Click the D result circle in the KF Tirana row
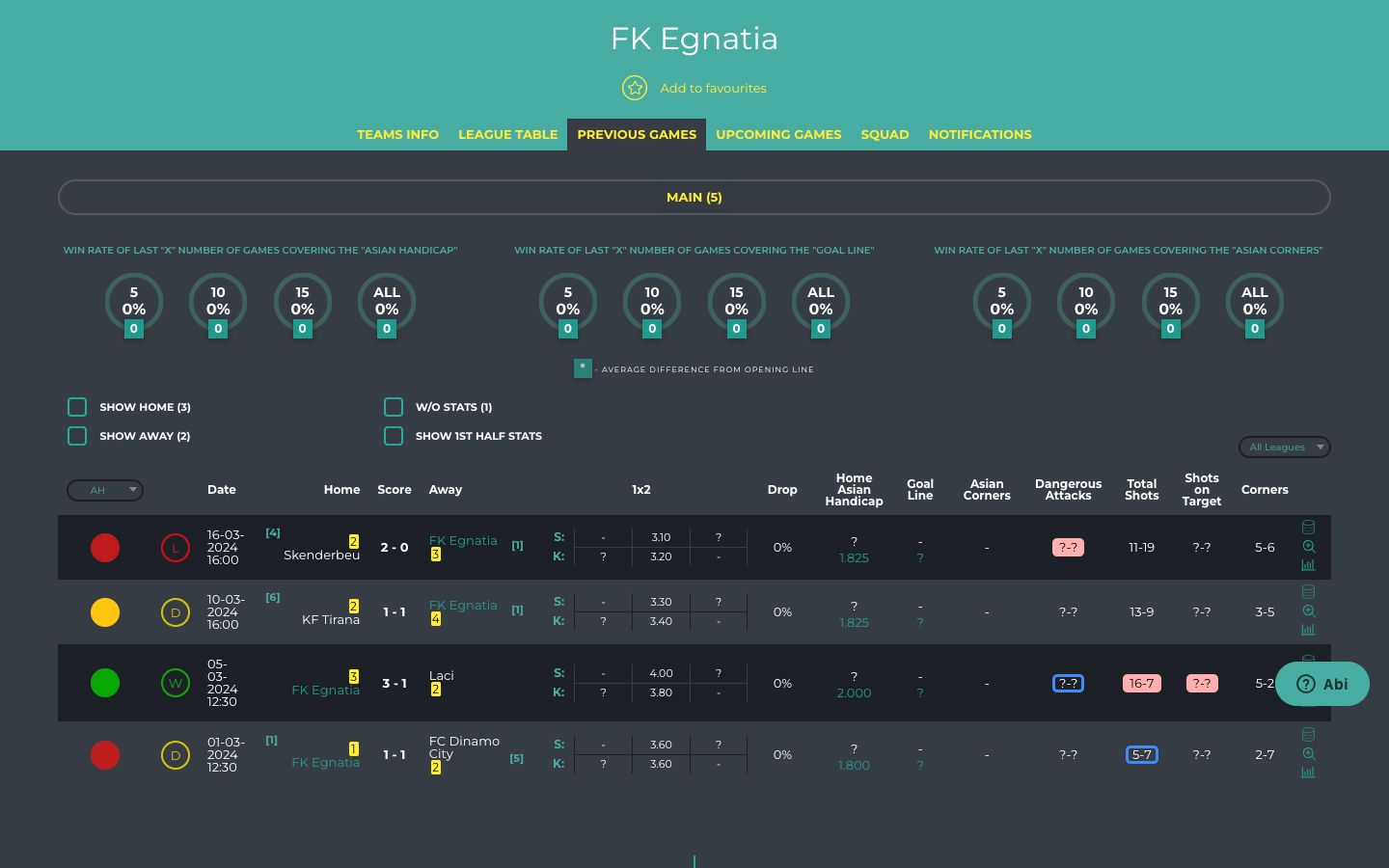This screenshot has width=1389, height=868. (176, 612)
